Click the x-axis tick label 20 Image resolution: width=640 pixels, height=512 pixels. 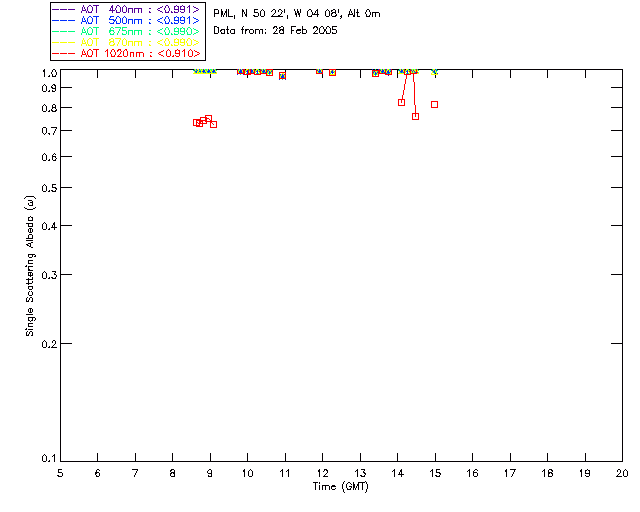[622, 473]
